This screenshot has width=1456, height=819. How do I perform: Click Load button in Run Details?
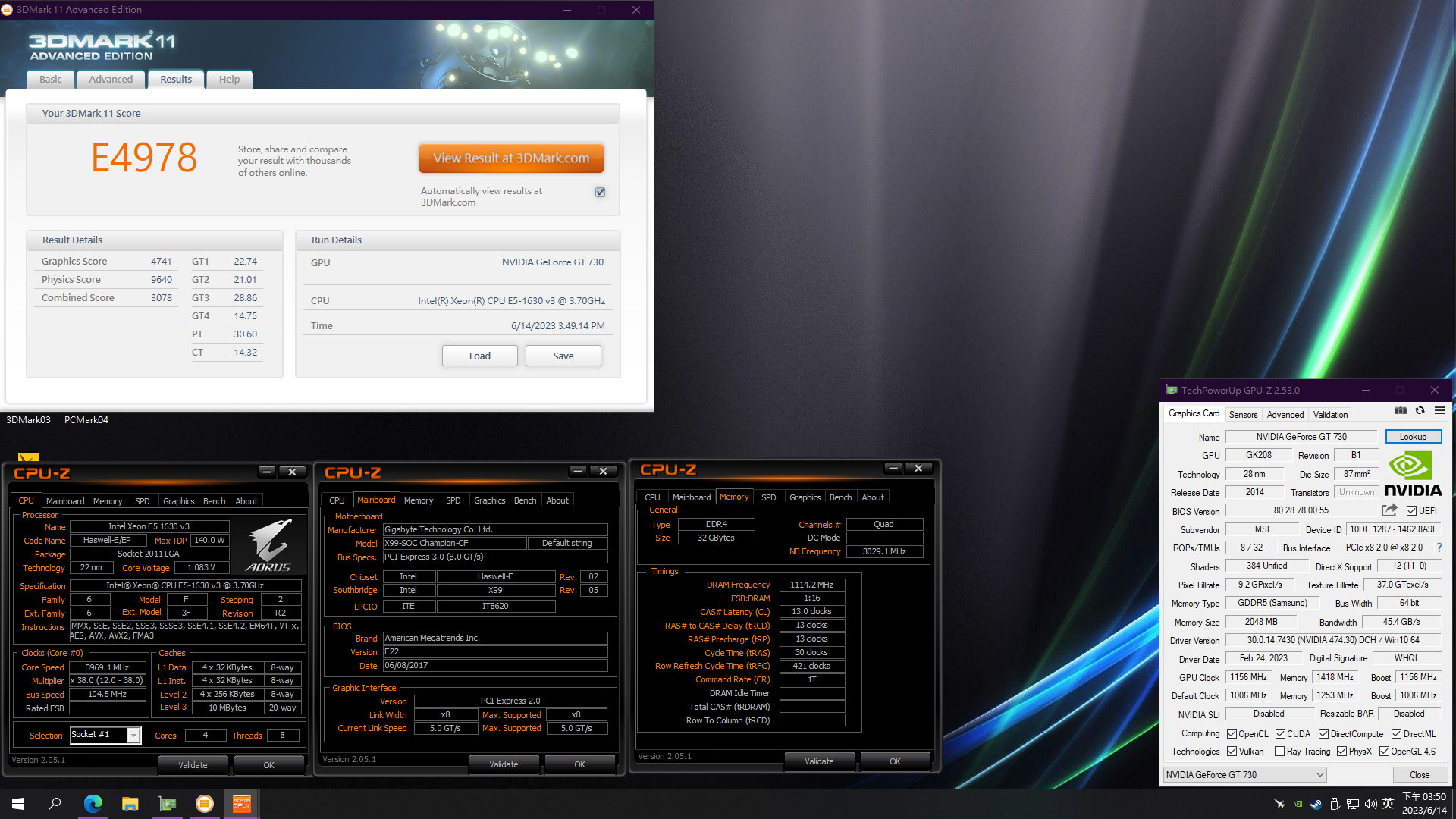(480, 356)
